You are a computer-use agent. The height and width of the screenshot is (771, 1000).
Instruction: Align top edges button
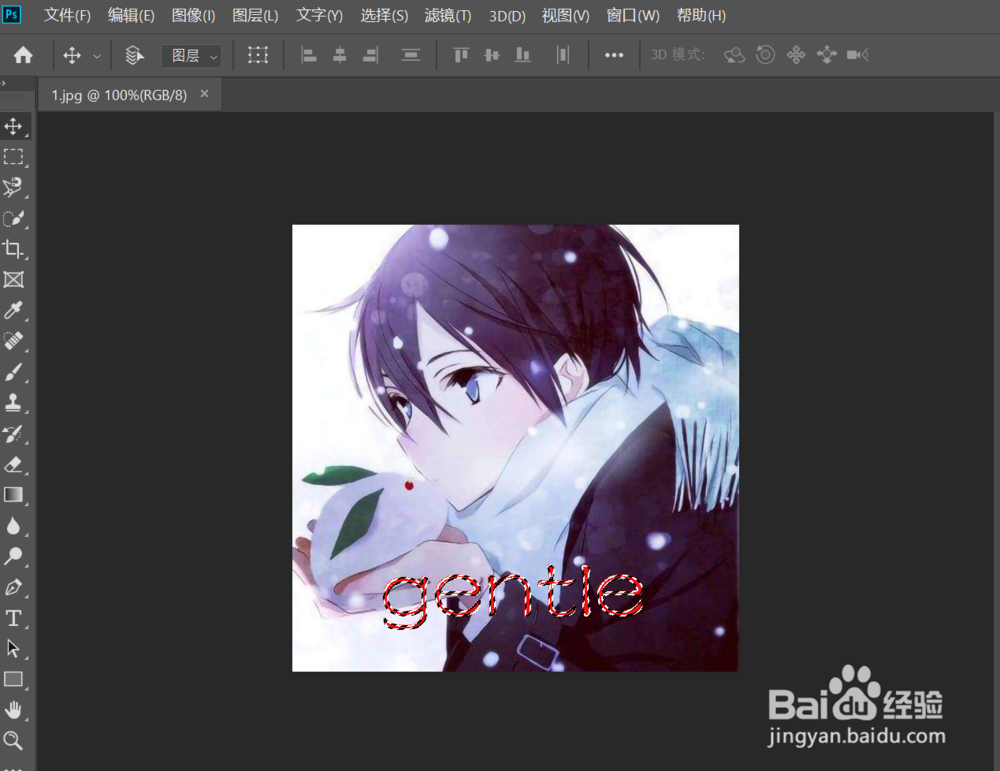(x=461, y=55)
